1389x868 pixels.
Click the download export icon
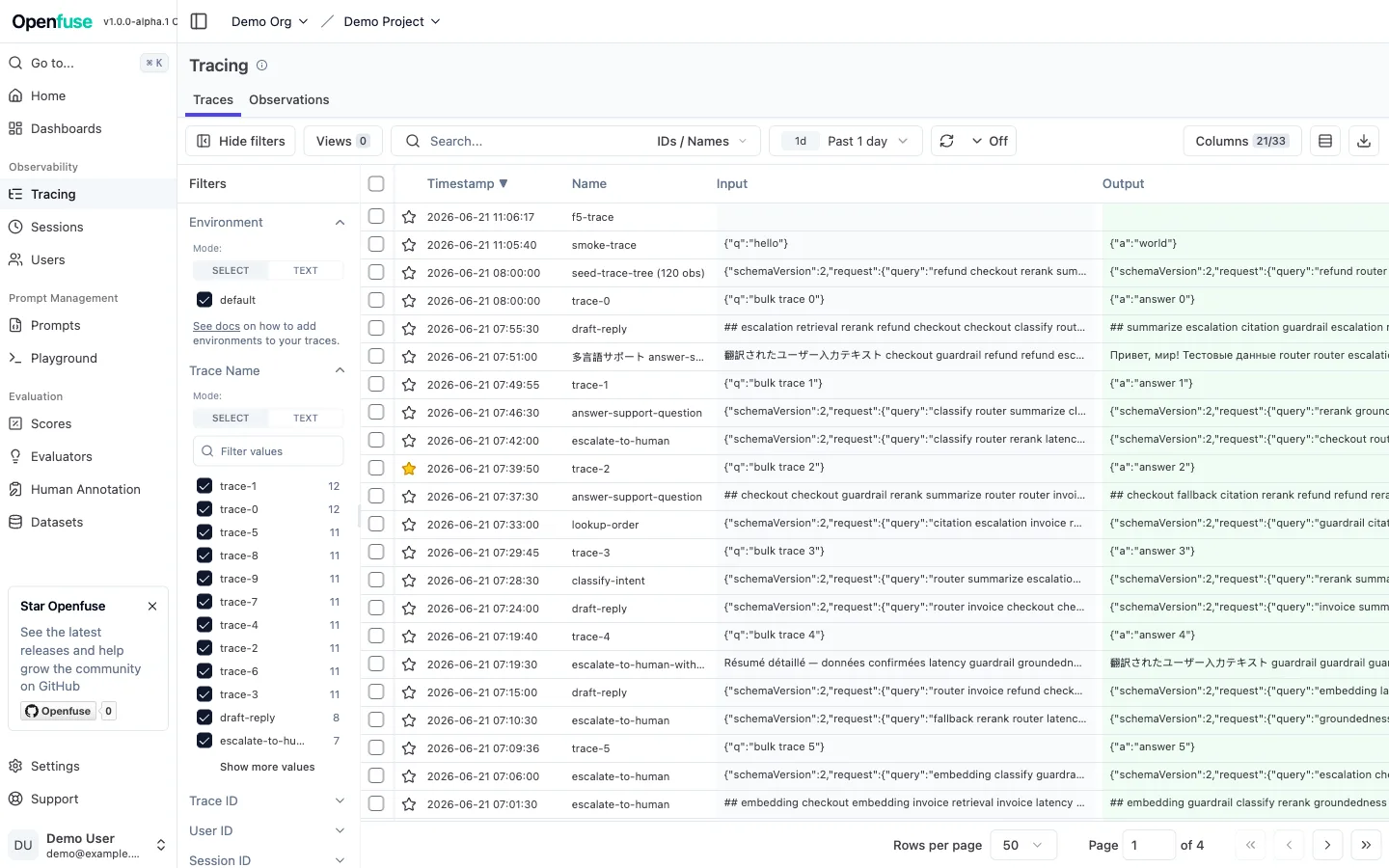click(1364, 141)
